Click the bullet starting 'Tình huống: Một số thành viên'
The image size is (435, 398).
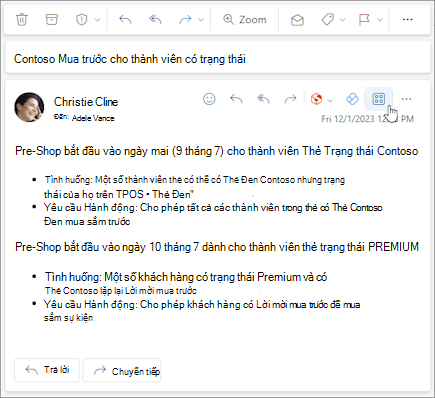[195, 187]
